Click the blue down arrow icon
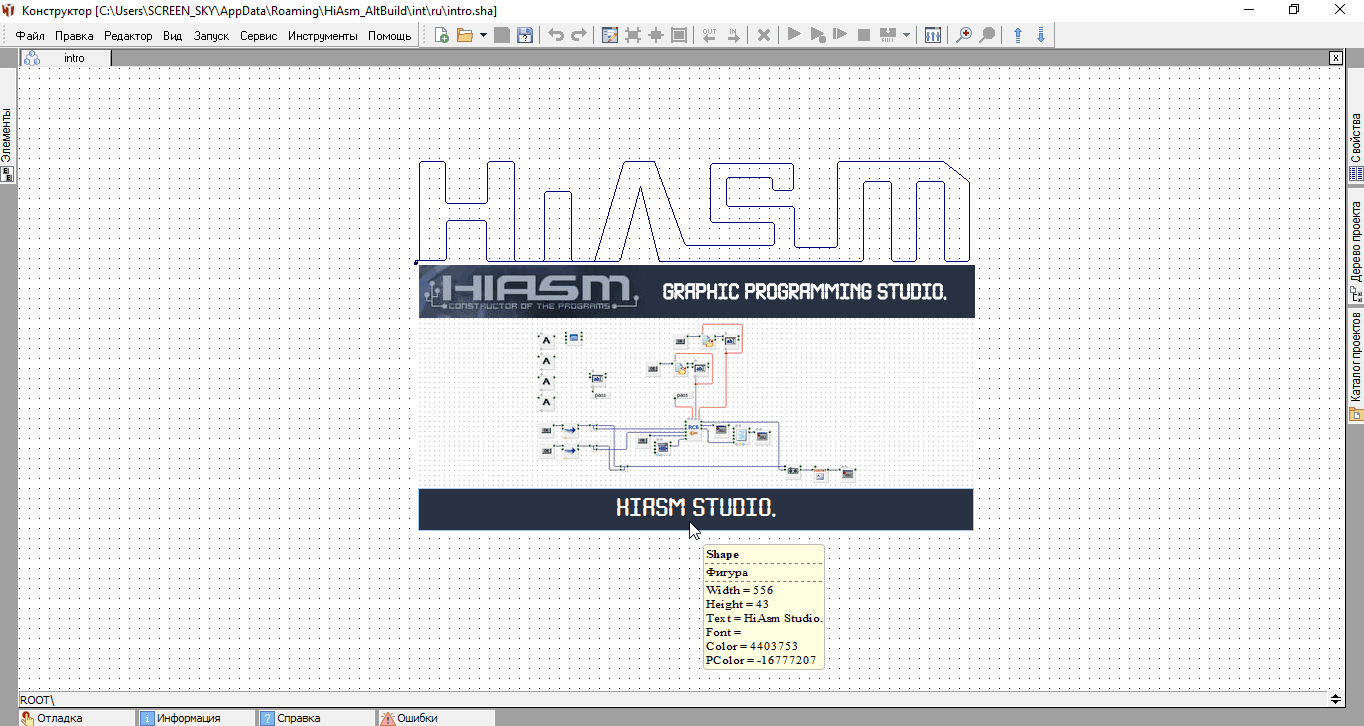This screenshot has width=1364, height=726. pos(1041,35)
